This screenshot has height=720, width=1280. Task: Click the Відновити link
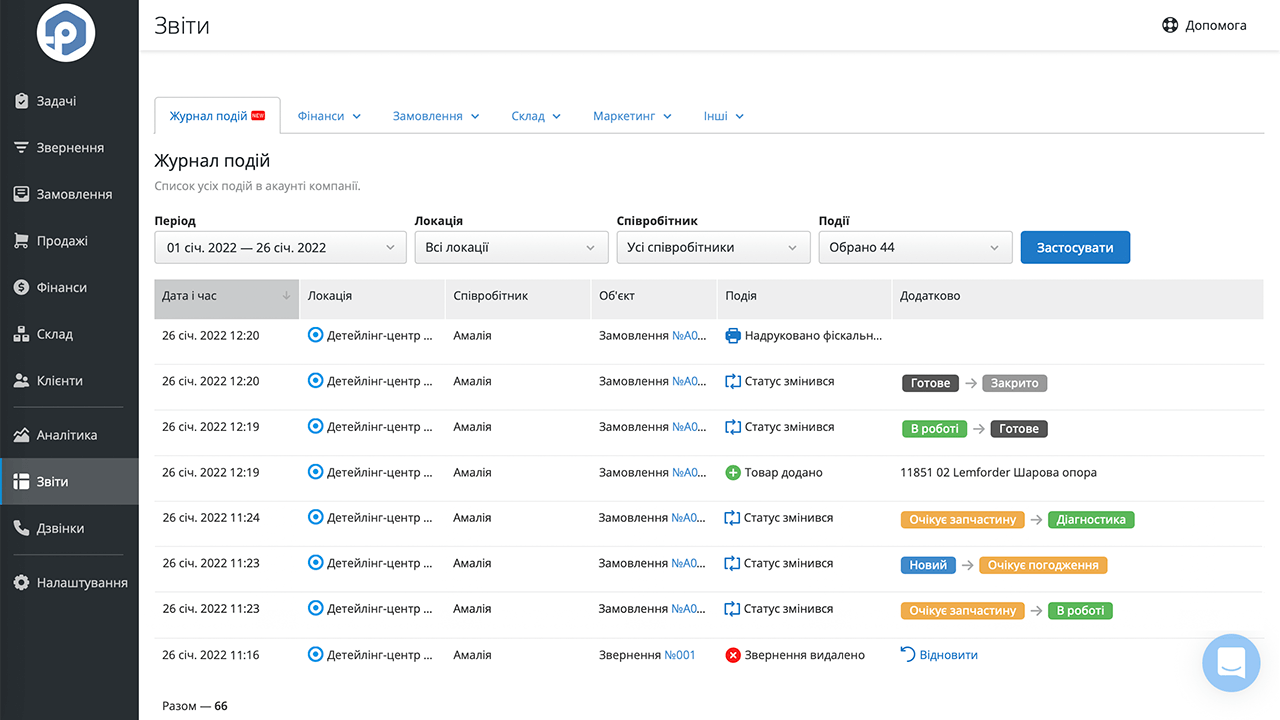pyautogui.click(x=940, y=655)
